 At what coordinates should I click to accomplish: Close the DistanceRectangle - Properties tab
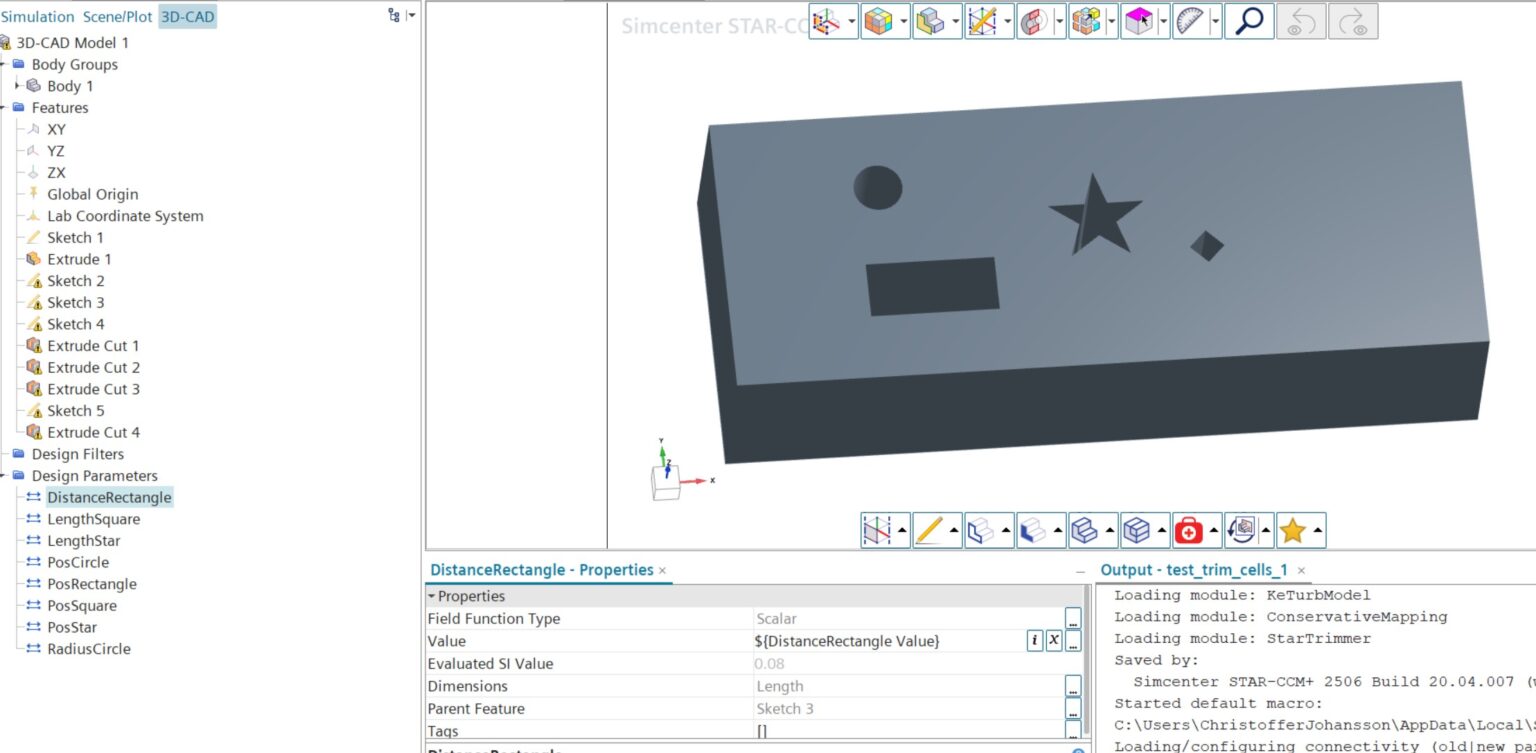(662, 570)
